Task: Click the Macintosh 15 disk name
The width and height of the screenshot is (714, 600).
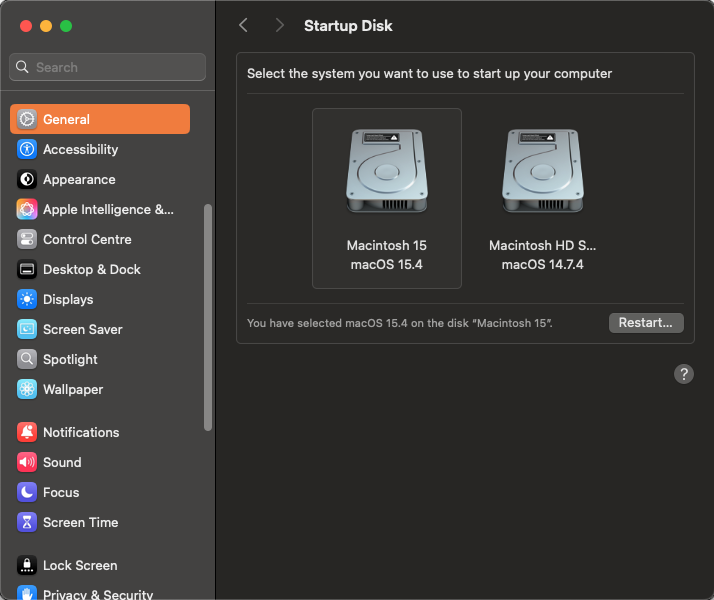Action: pos(387,245)
